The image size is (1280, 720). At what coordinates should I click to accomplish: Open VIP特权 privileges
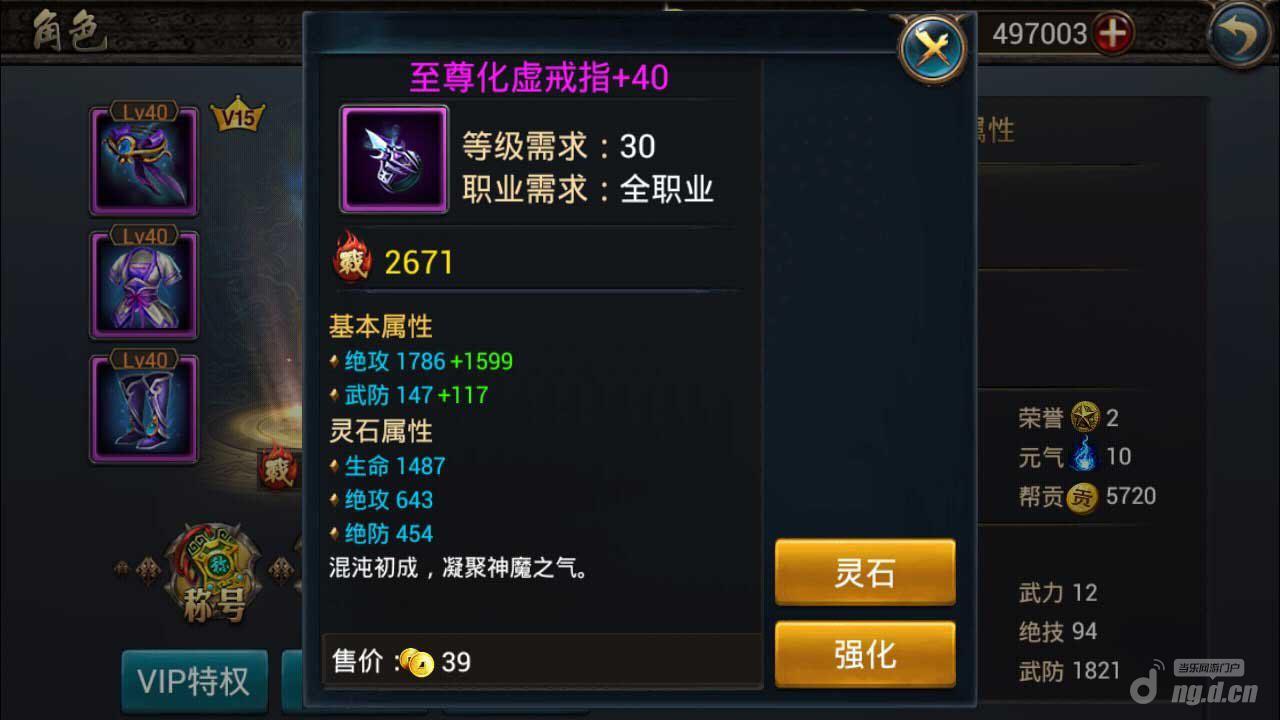coord(194,681)
